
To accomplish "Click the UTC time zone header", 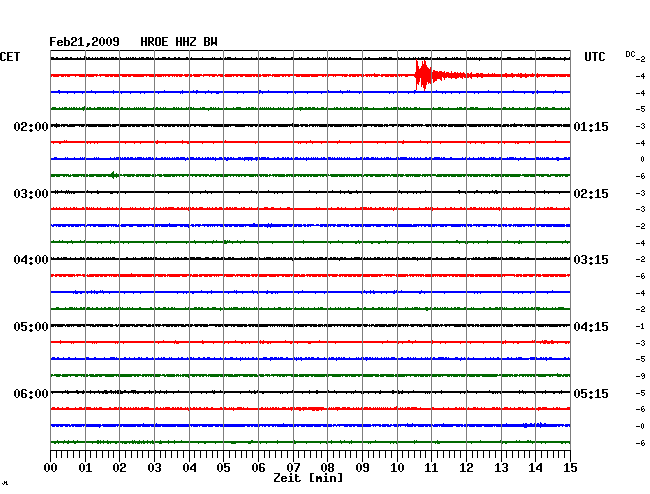I will 594,57.
